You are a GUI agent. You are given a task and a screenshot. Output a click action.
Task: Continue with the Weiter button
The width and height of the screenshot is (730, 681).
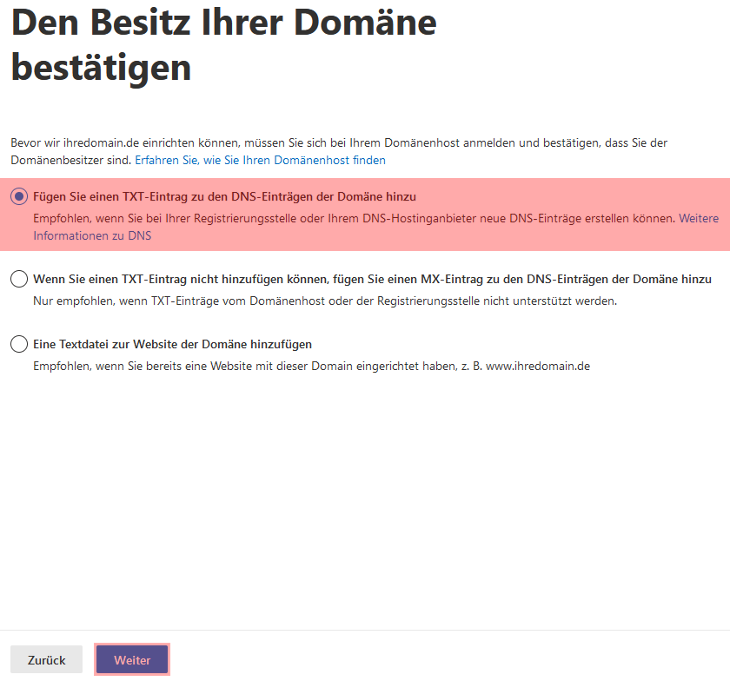click(x=132, y=660)
